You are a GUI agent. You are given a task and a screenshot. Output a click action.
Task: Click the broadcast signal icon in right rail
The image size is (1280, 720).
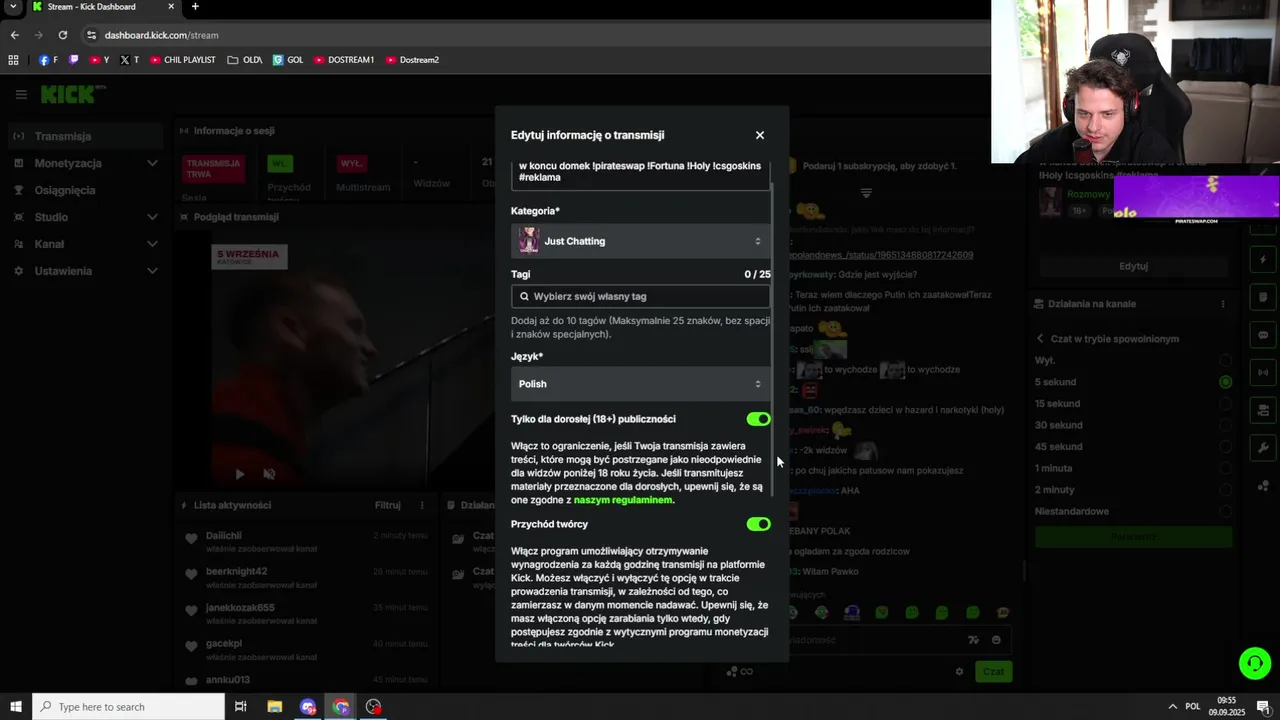1263,373
